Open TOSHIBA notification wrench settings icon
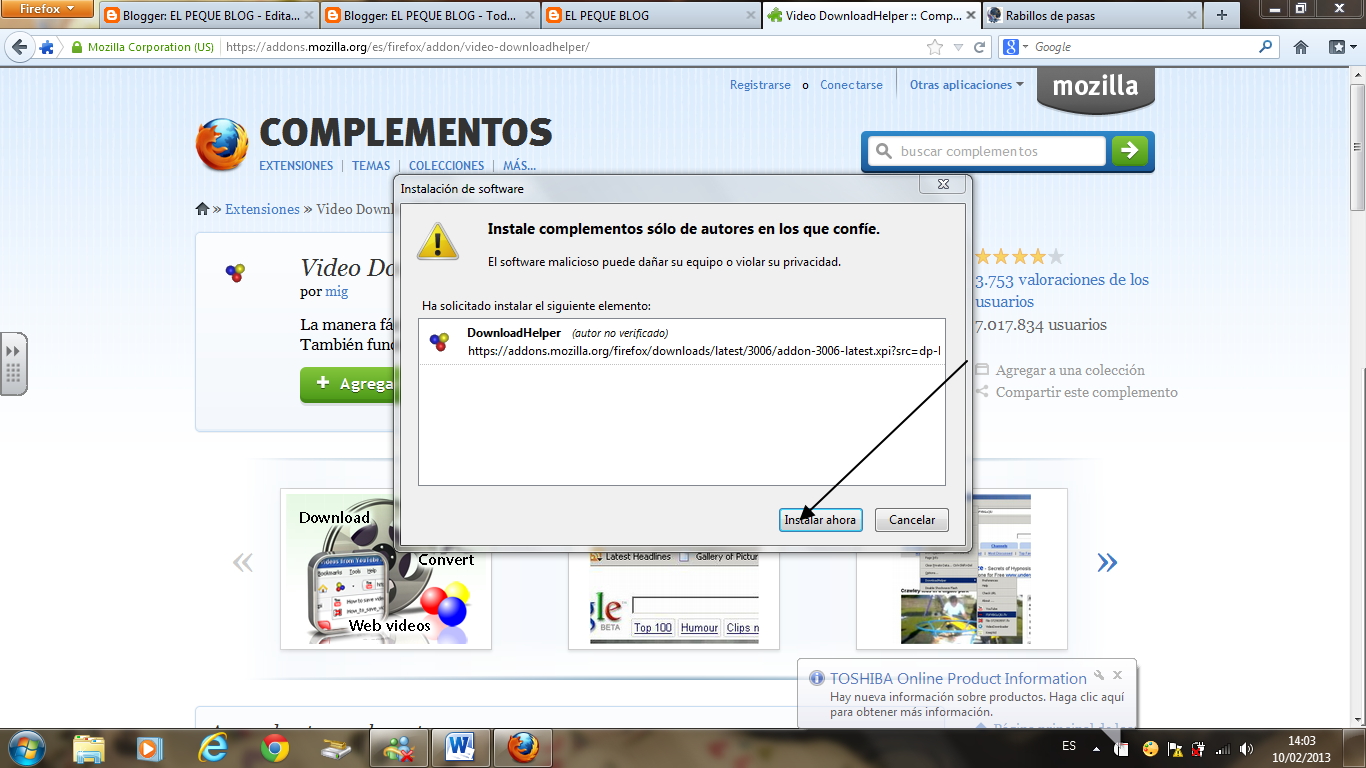Image resolution: width=1366 pixels, height=768 pixels. (1099, 675)
